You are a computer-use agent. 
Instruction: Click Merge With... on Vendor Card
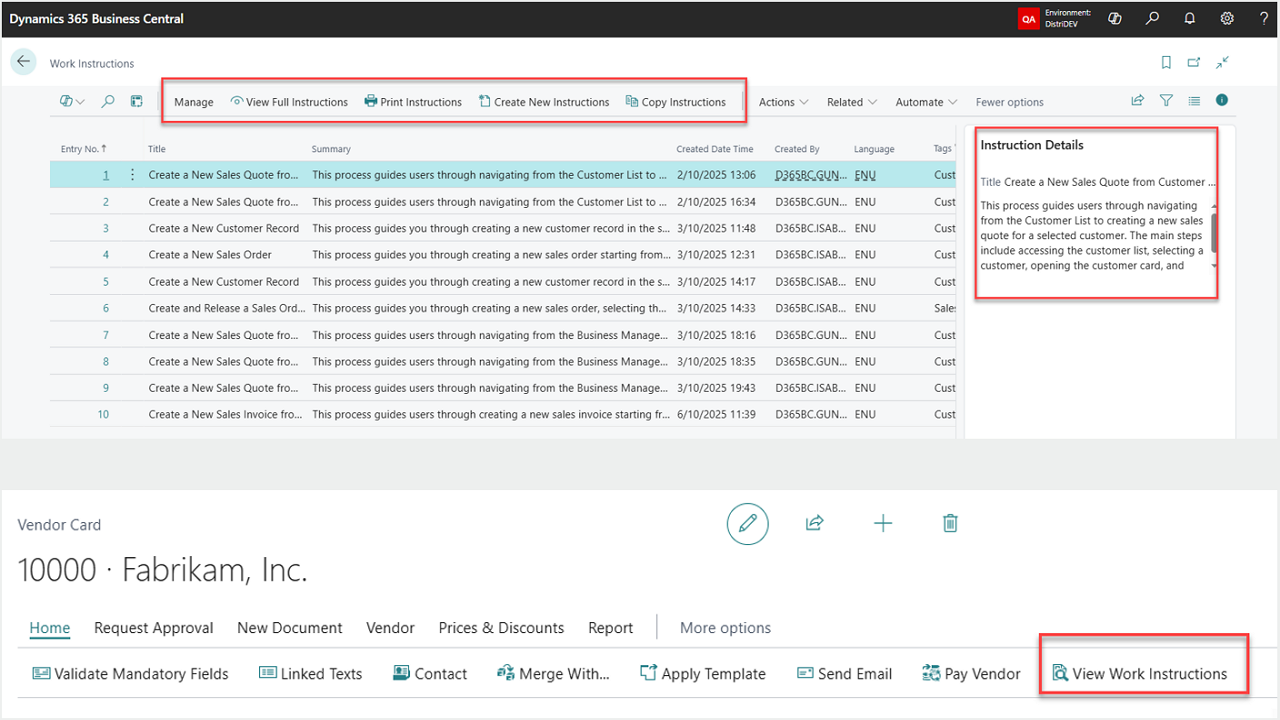[553, 674]
